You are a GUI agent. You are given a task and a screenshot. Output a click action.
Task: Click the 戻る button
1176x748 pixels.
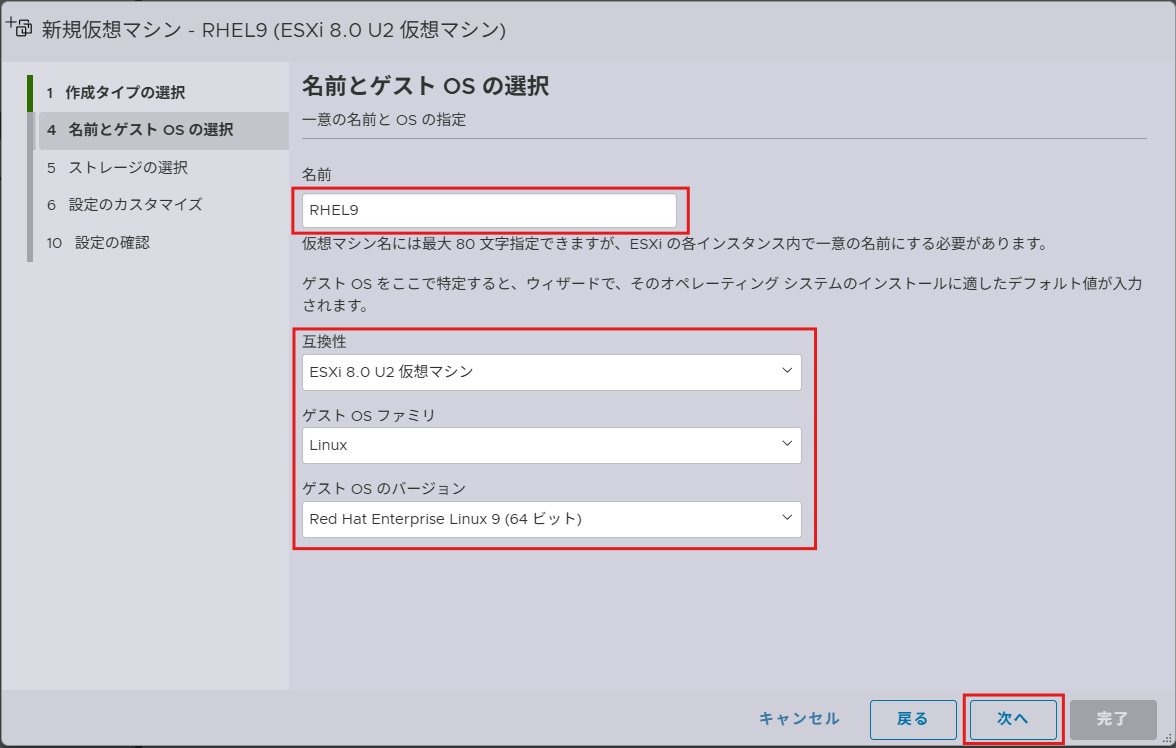(913, 719)
